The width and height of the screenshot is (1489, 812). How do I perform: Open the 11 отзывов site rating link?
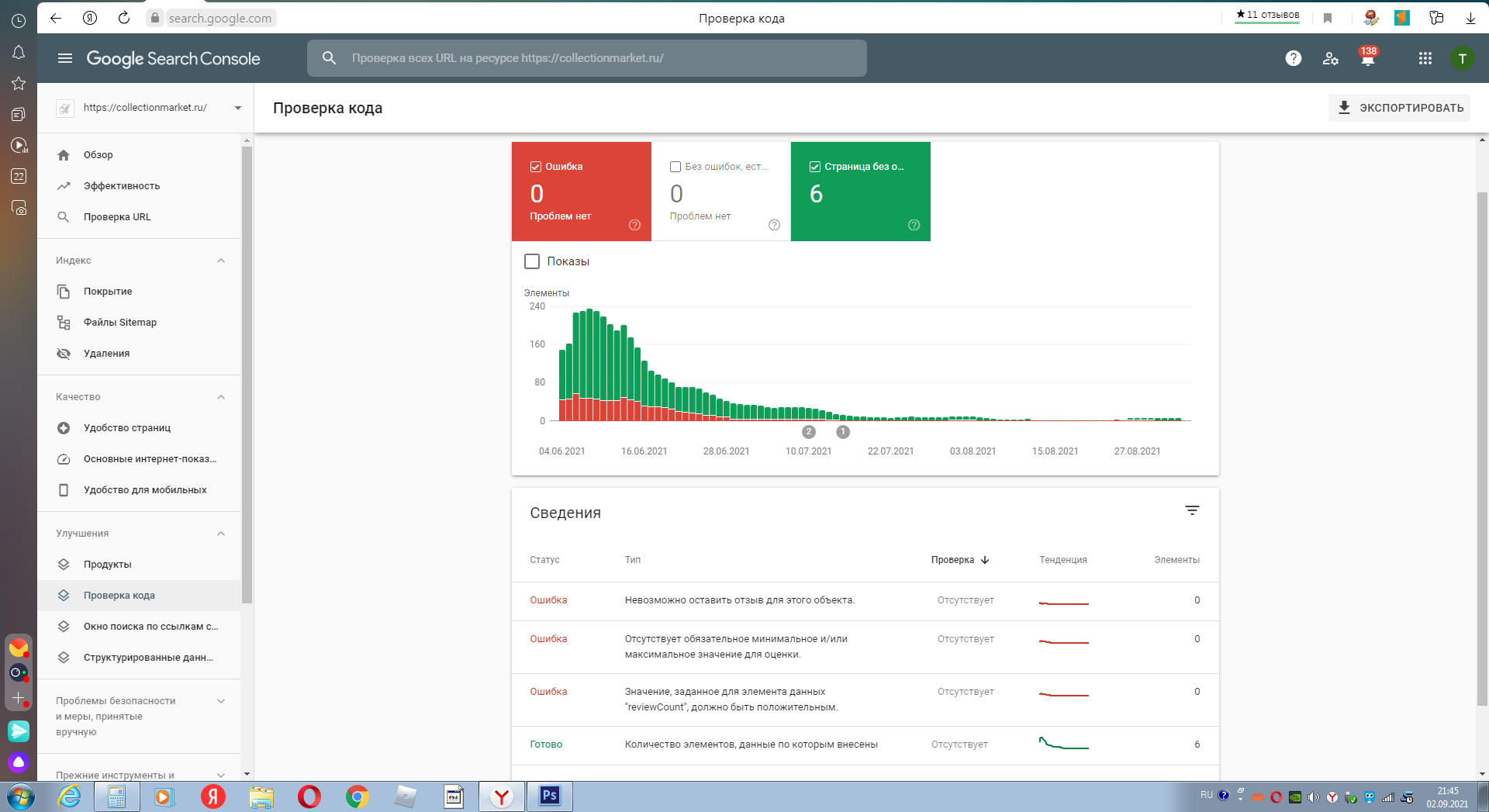pyautogui.click(x=1267, y=15)
